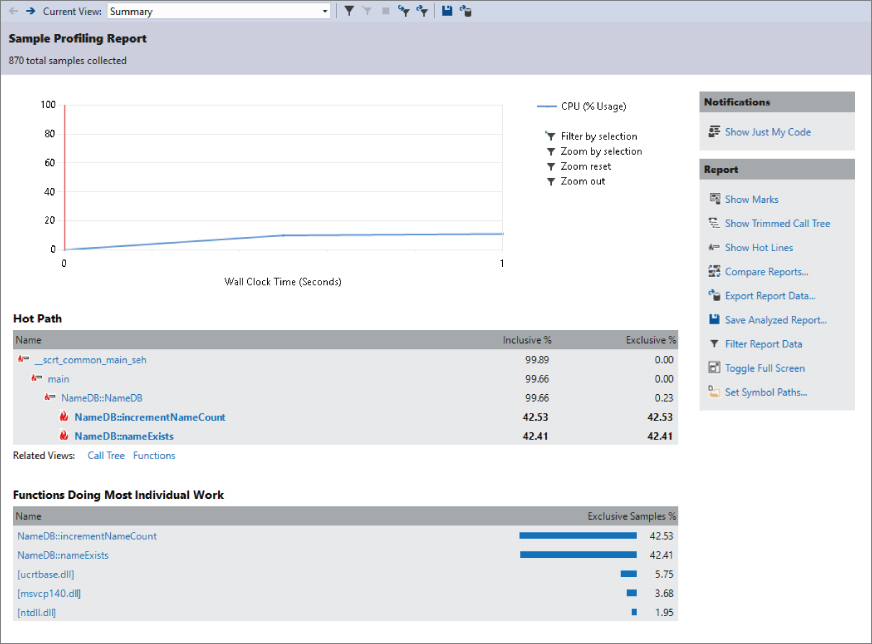The height and width of the screenshot is (644, 872).
Task: Click Show Trimmed Call Tree link
Action: 777,224
